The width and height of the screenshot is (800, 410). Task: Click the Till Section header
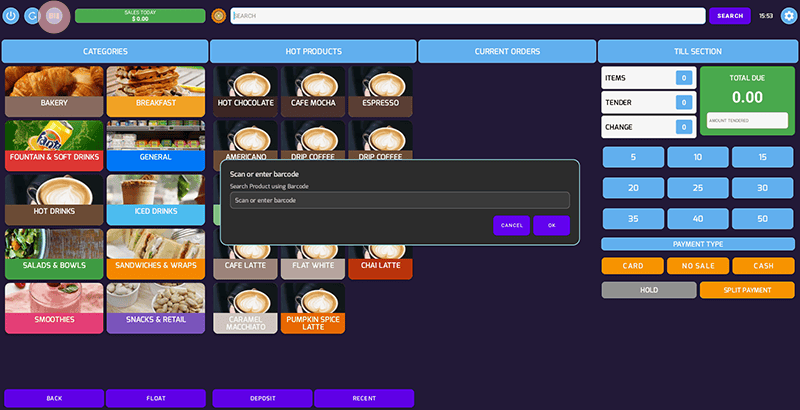point(697,52)
